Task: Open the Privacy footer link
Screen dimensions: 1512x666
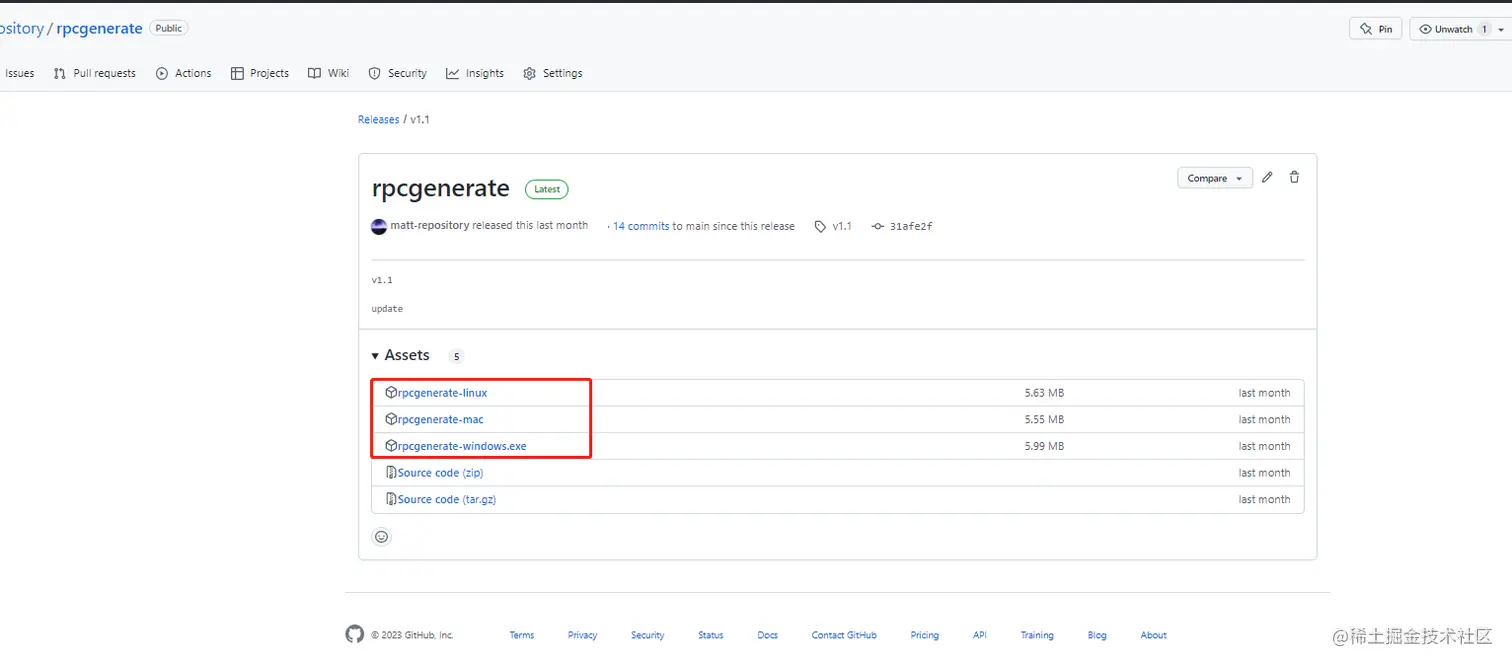Action: [x=583, y=635]
